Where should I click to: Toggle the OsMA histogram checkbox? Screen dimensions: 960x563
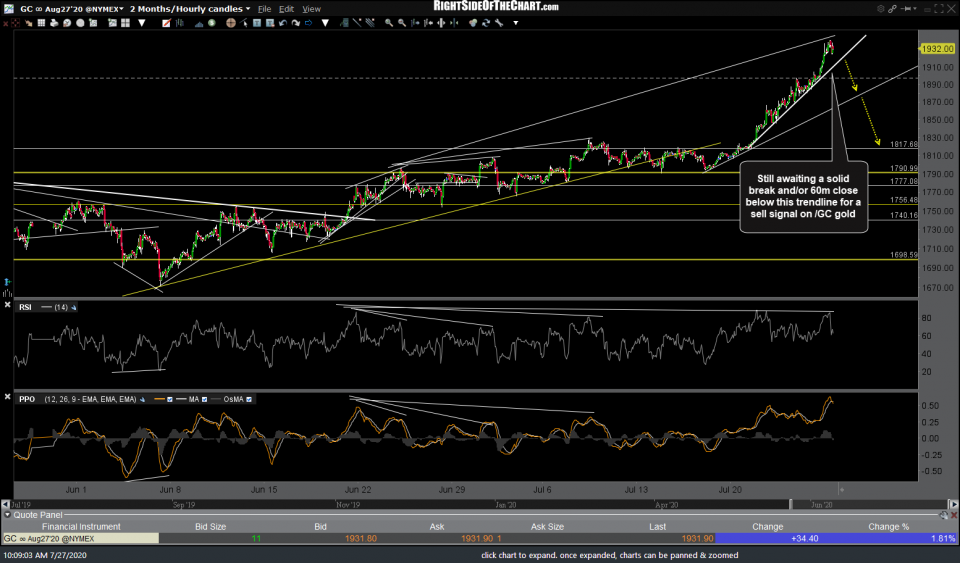250,399
